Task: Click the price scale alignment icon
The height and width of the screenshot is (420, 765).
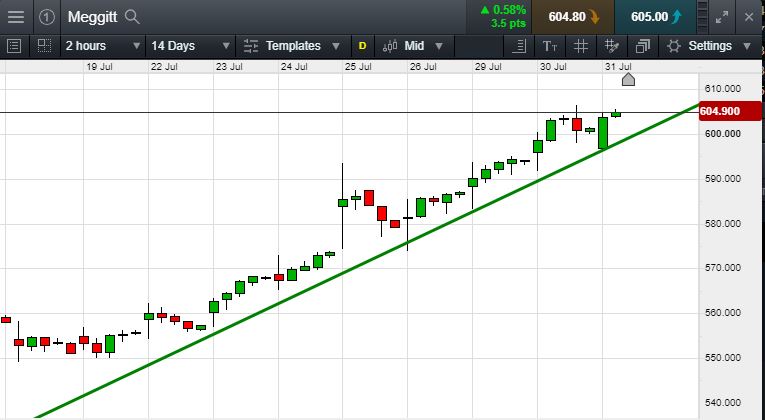Action: (x=518, y=46)
